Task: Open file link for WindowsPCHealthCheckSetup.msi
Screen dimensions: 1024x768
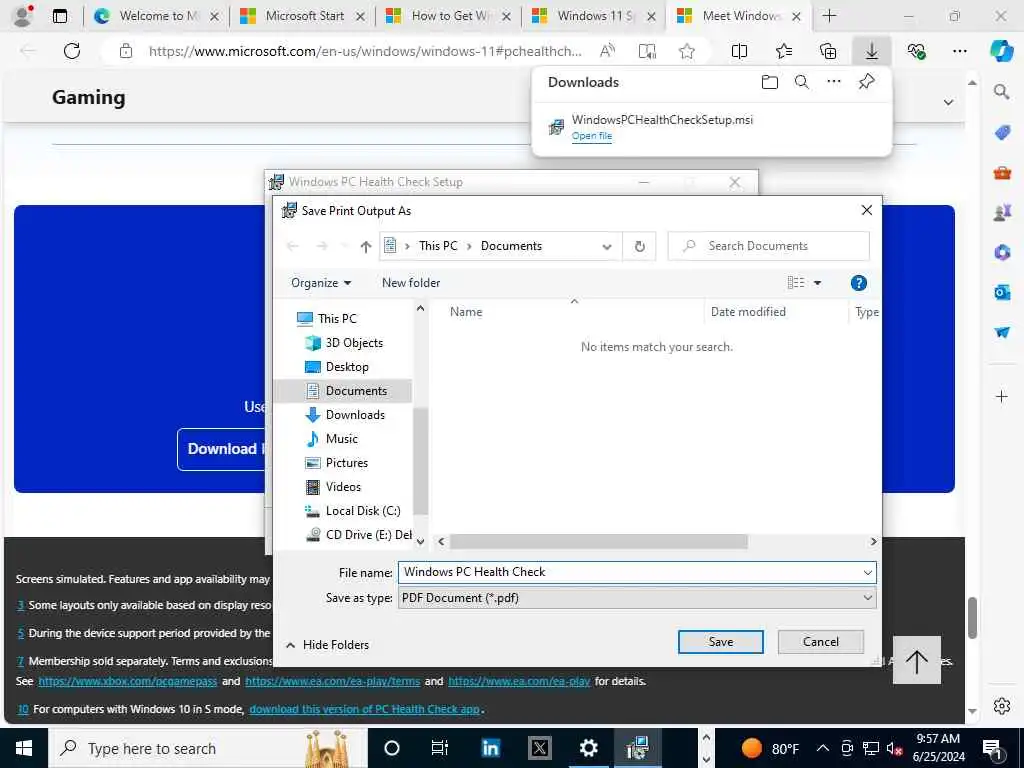Action: 592,136
